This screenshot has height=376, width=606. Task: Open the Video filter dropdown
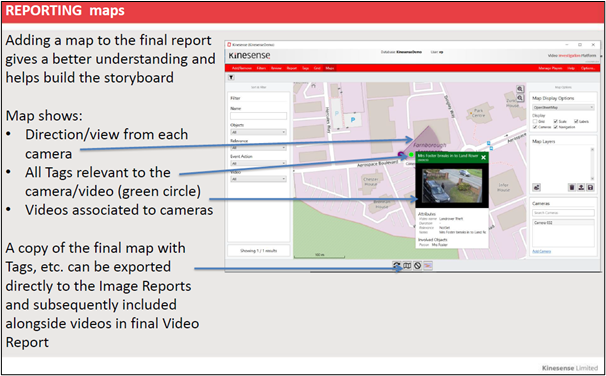(258, 179)
